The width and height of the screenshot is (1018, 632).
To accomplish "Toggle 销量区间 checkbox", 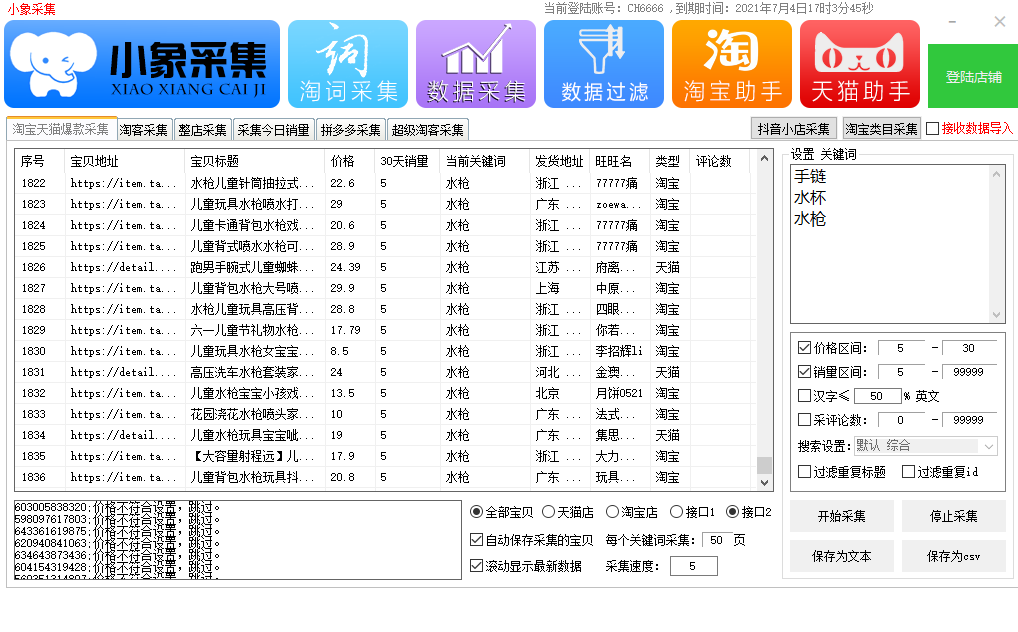I will click(804, 372).
